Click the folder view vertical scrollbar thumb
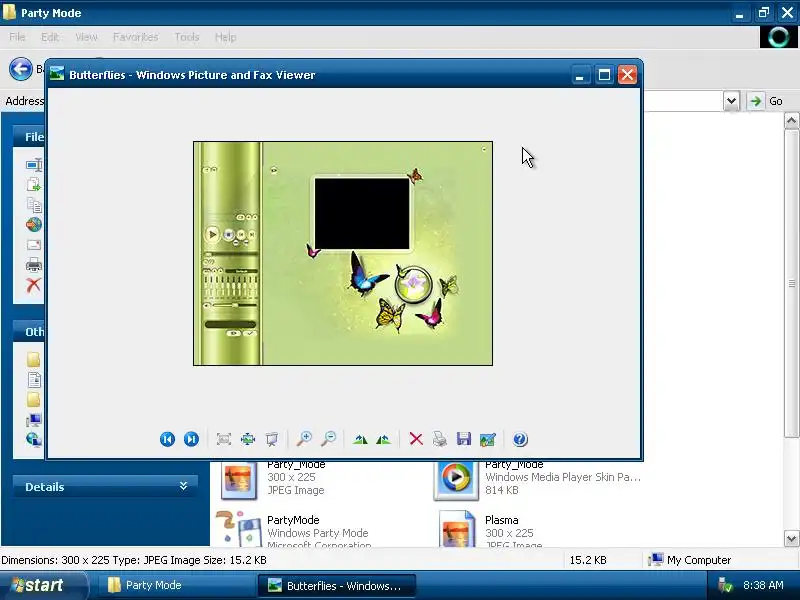800x600 pixels. [x=791, y=283]
